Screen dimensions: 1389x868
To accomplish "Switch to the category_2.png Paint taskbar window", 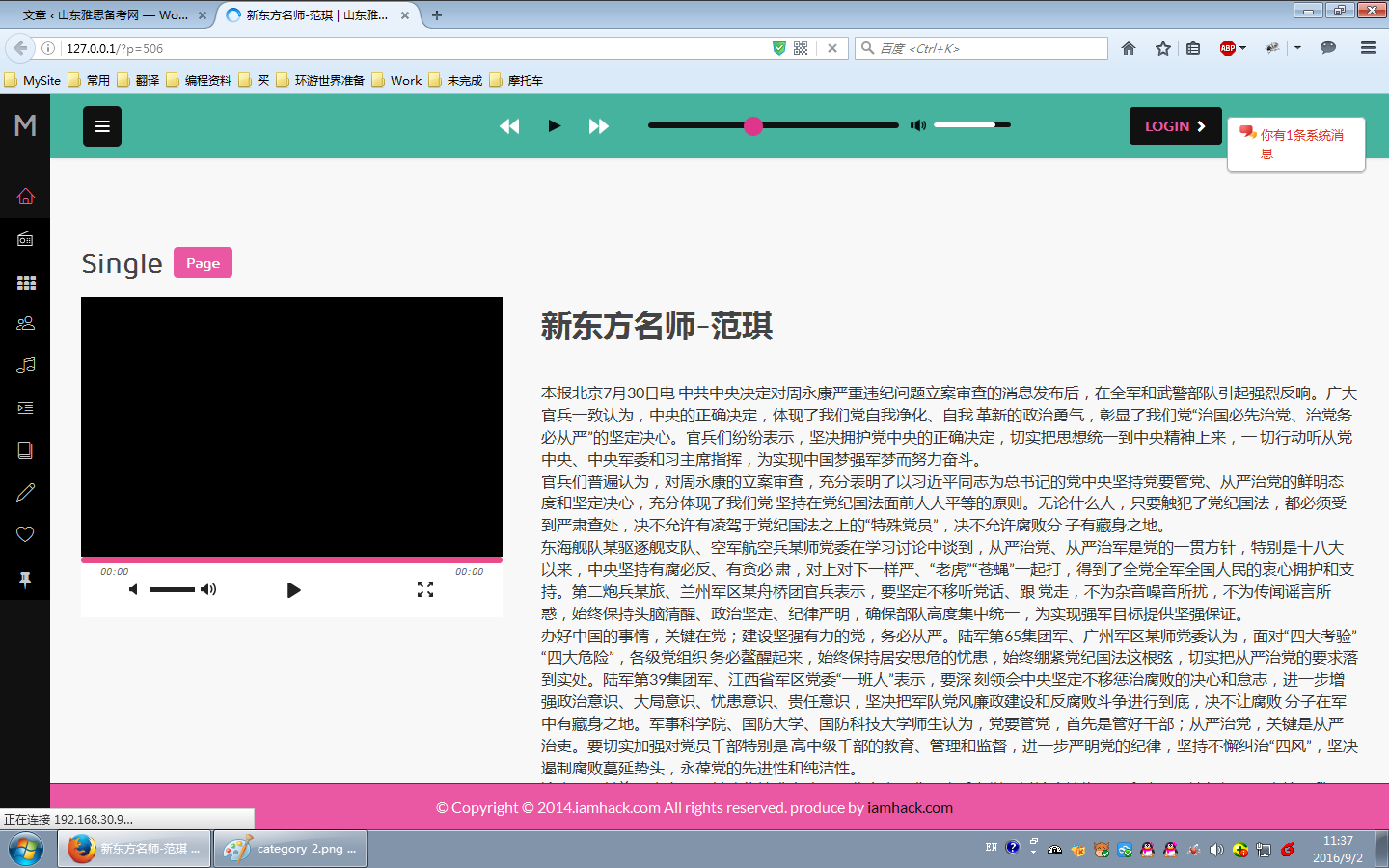I will (x=289, y=849).
